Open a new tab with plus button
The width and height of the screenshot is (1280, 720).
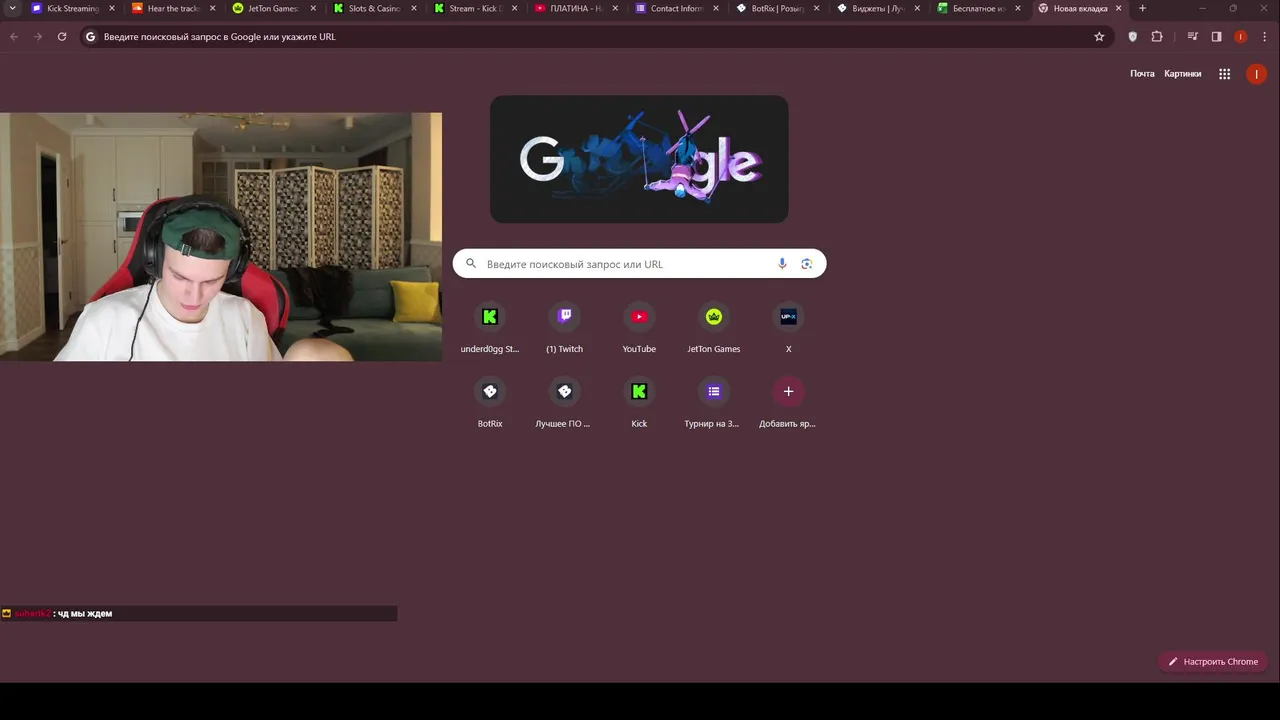(x=1142, y=8)
